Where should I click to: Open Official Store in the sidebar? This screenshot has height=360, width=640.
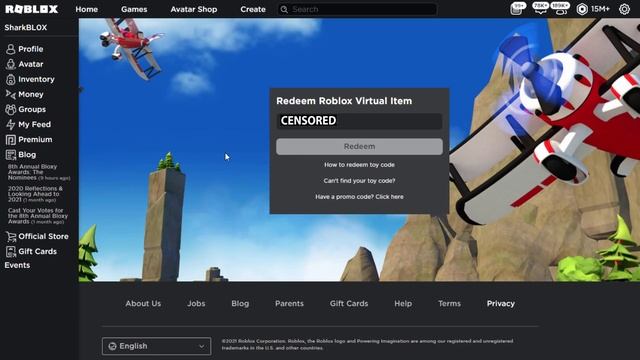pos(43,236)
